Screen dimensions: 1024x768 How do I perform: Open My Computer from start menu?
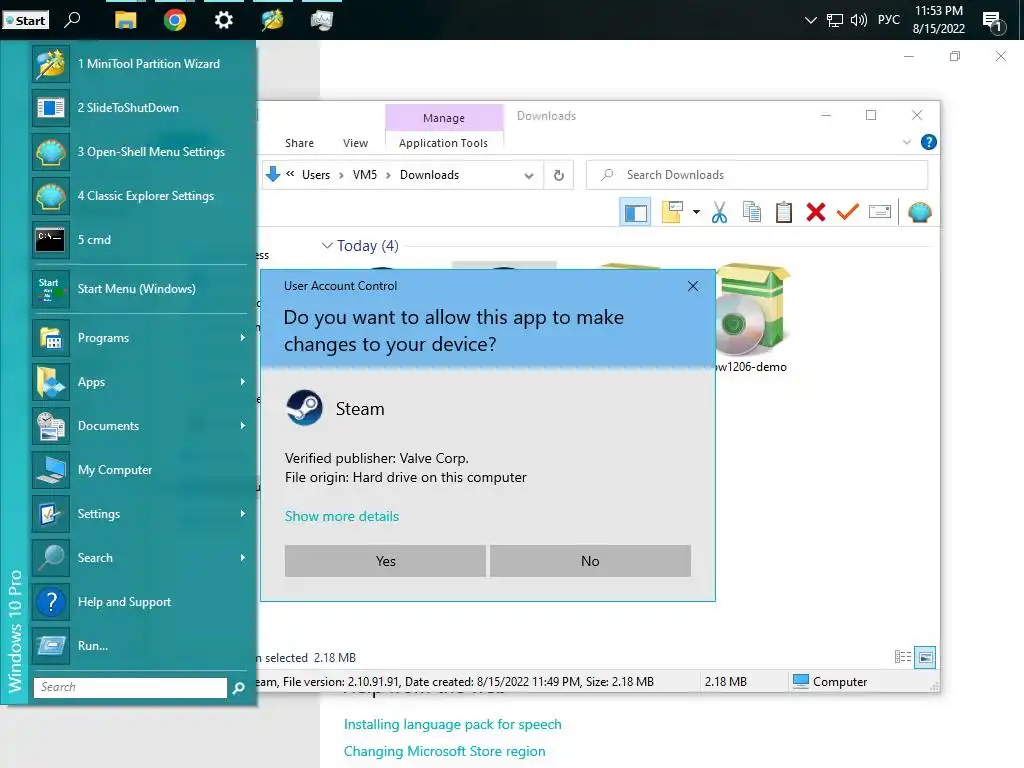140,470
